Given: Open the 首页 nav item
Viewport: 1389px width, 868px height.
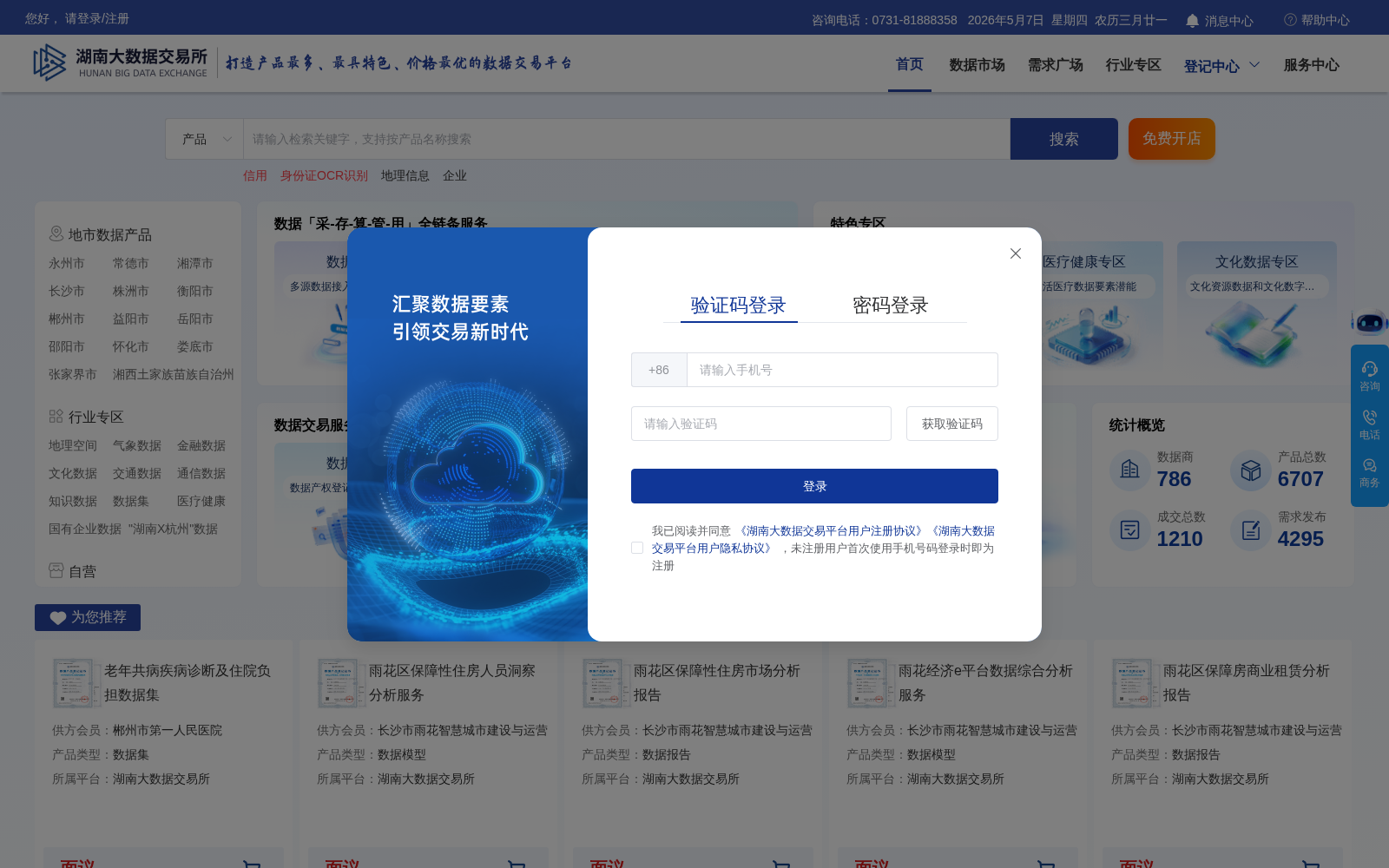Looking at the screenshot, I should point(910,64).
